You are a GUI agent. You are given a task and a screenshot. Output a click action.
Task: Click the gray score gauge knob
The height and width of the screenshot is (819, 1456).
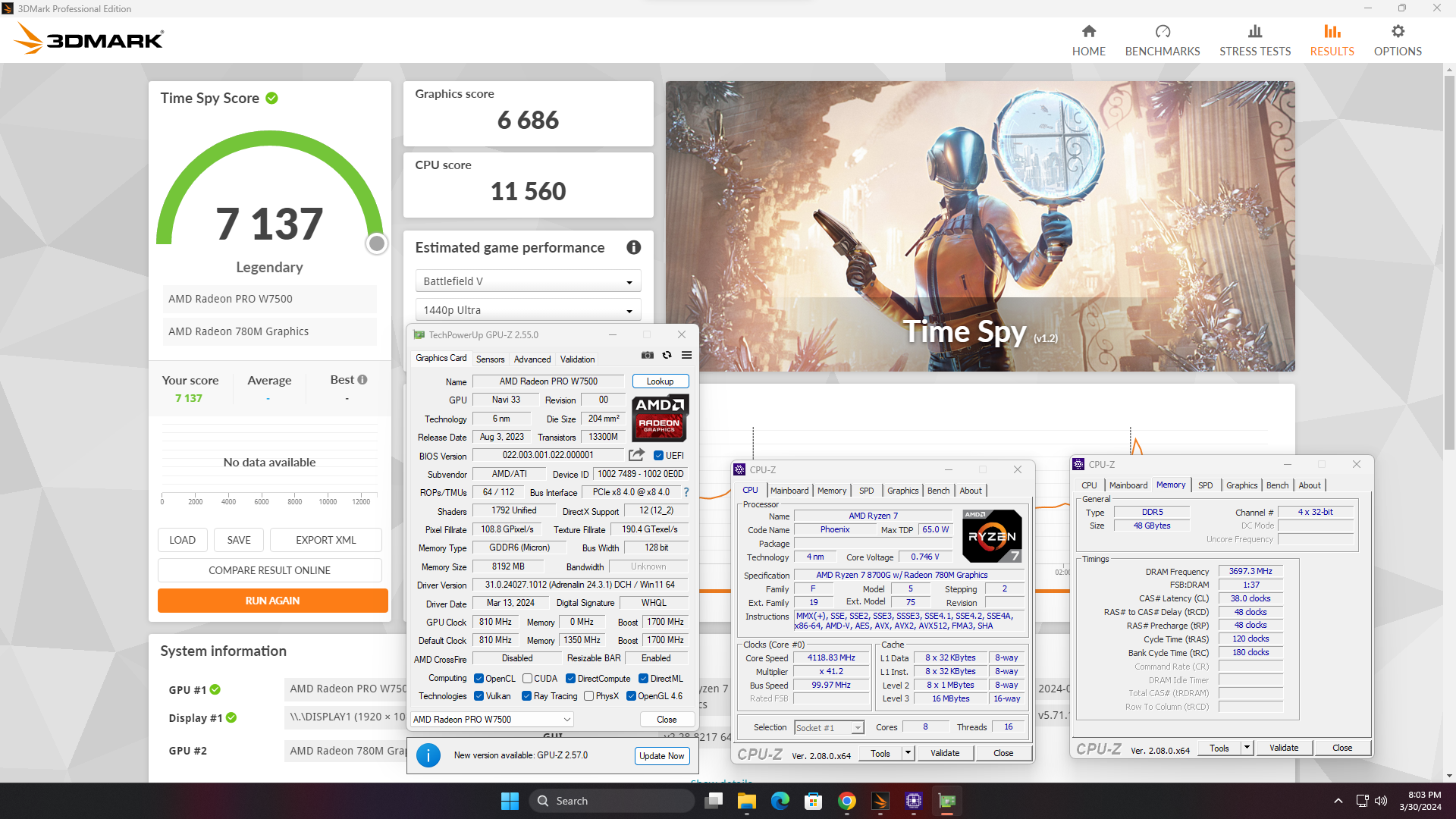tap(377, 243)
